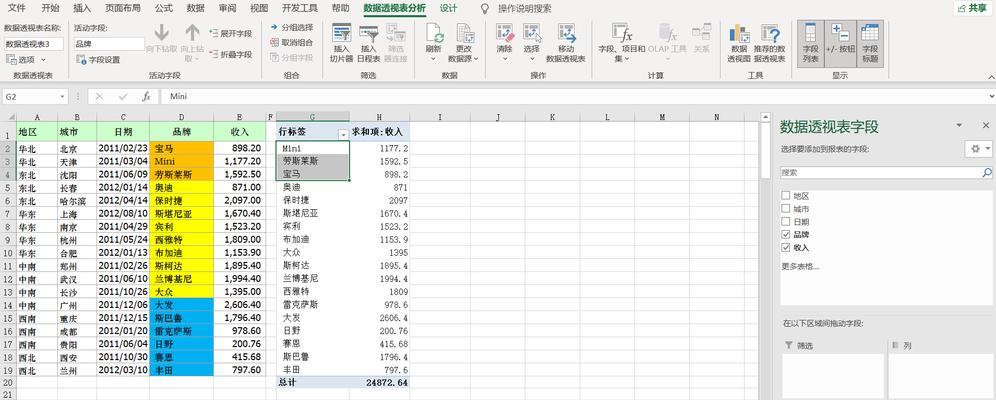The width and height of the screenshot is (996, 400).
Task: Click the 操作说明搜索 lightbulb search icon
Action: click(485, 9)
